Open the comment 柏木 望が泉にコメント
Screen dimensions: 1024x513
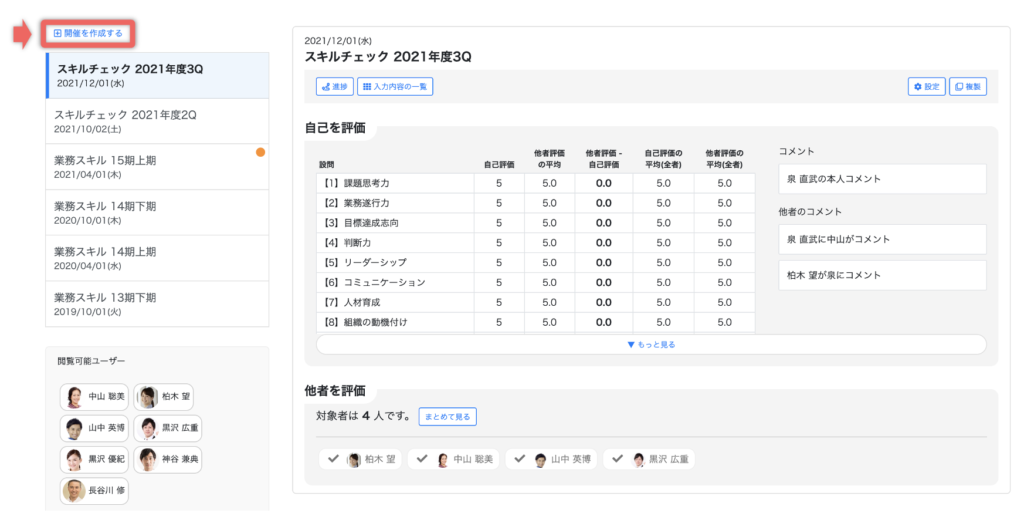pyautogui.click(x=881, y=275)
